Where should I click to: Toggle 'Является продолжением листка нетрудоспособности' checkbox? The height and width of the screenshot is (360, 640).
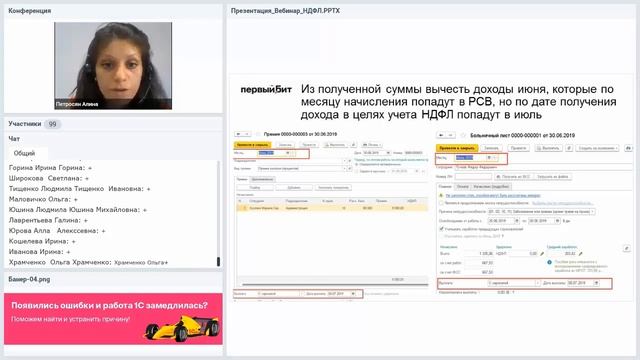(x=441, y=203)
